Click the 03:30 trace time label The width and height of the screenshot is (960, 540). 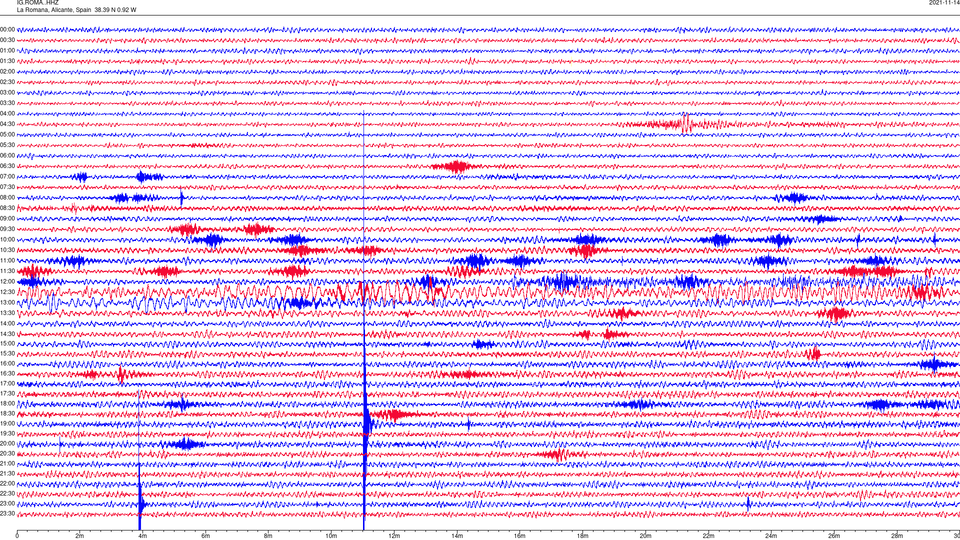[x=7, y=103]
